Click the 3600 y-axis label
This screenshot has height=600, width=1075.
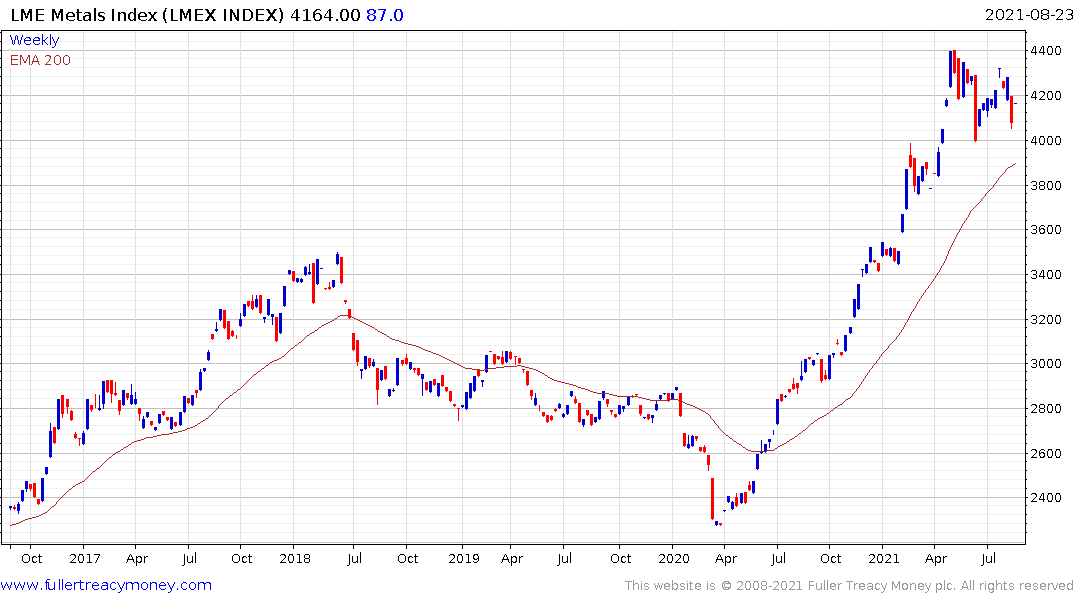pyautogui.click(x=1046, y=230)
